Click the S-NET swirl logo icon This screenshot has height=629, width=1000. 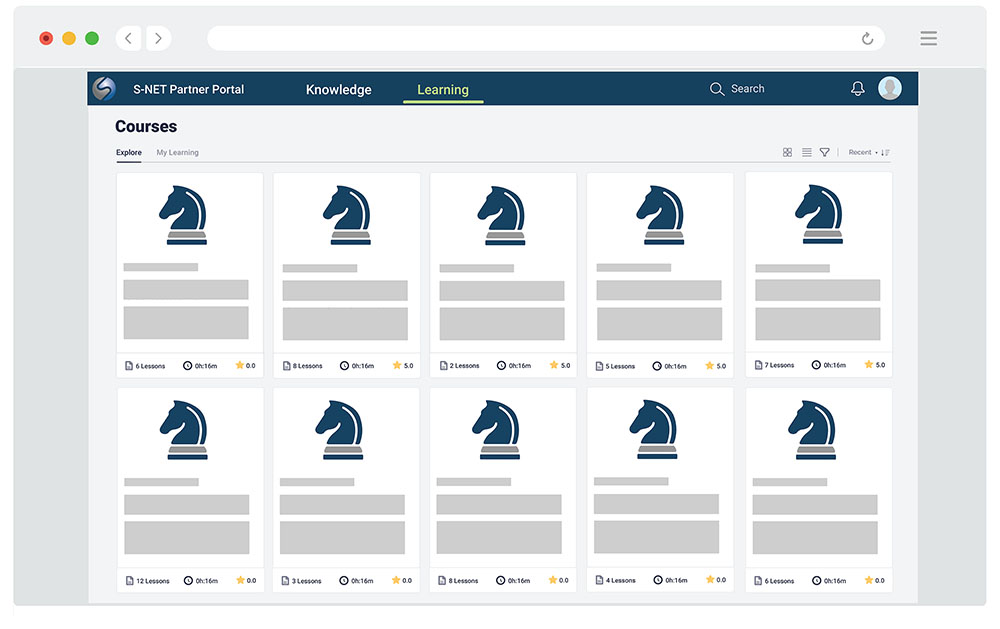(x=104, y=89)
